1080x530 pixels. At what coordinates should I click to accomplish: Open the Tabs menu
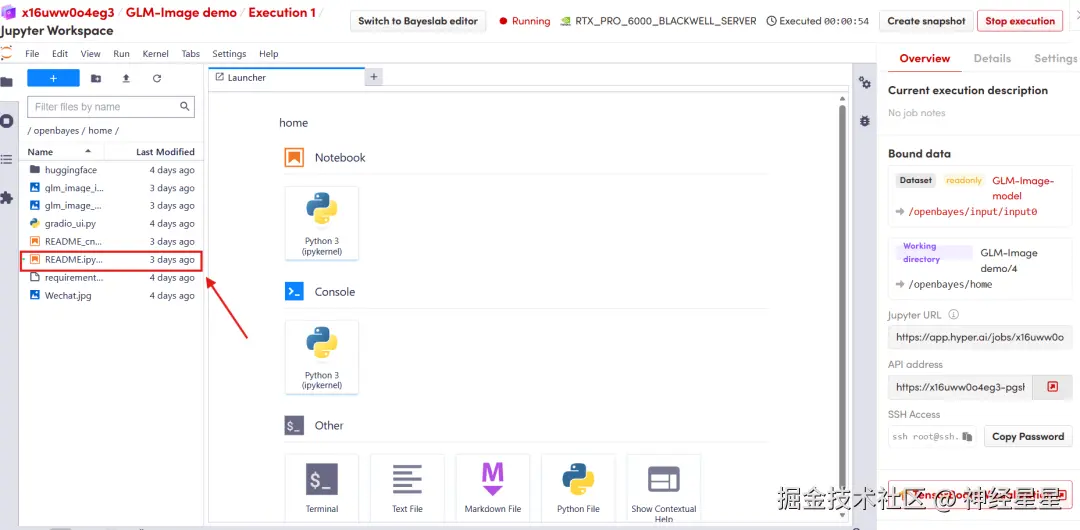tap(191, 54)
